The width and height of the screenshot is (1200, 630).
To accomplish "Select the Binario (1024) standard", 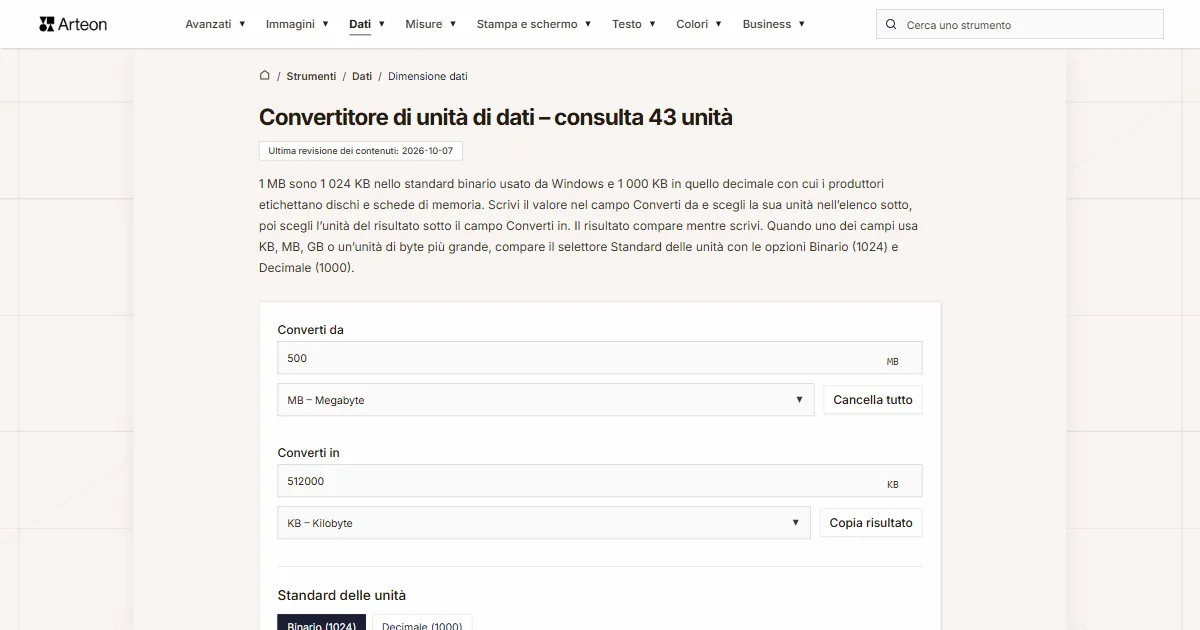I will coord(322,622).
